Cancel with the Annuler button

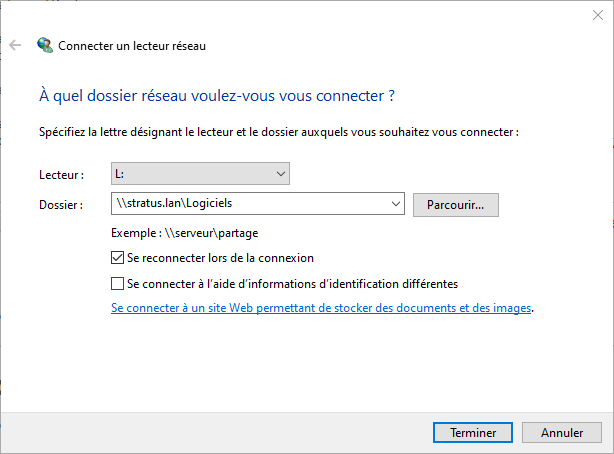point(562,433)
